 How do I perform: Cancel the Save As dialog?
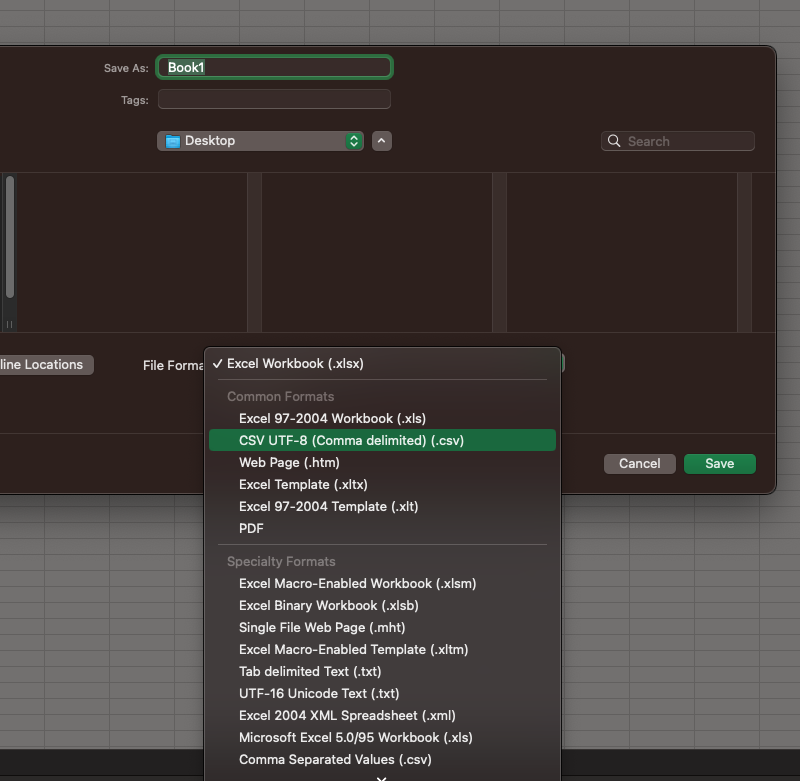[639, 464]
